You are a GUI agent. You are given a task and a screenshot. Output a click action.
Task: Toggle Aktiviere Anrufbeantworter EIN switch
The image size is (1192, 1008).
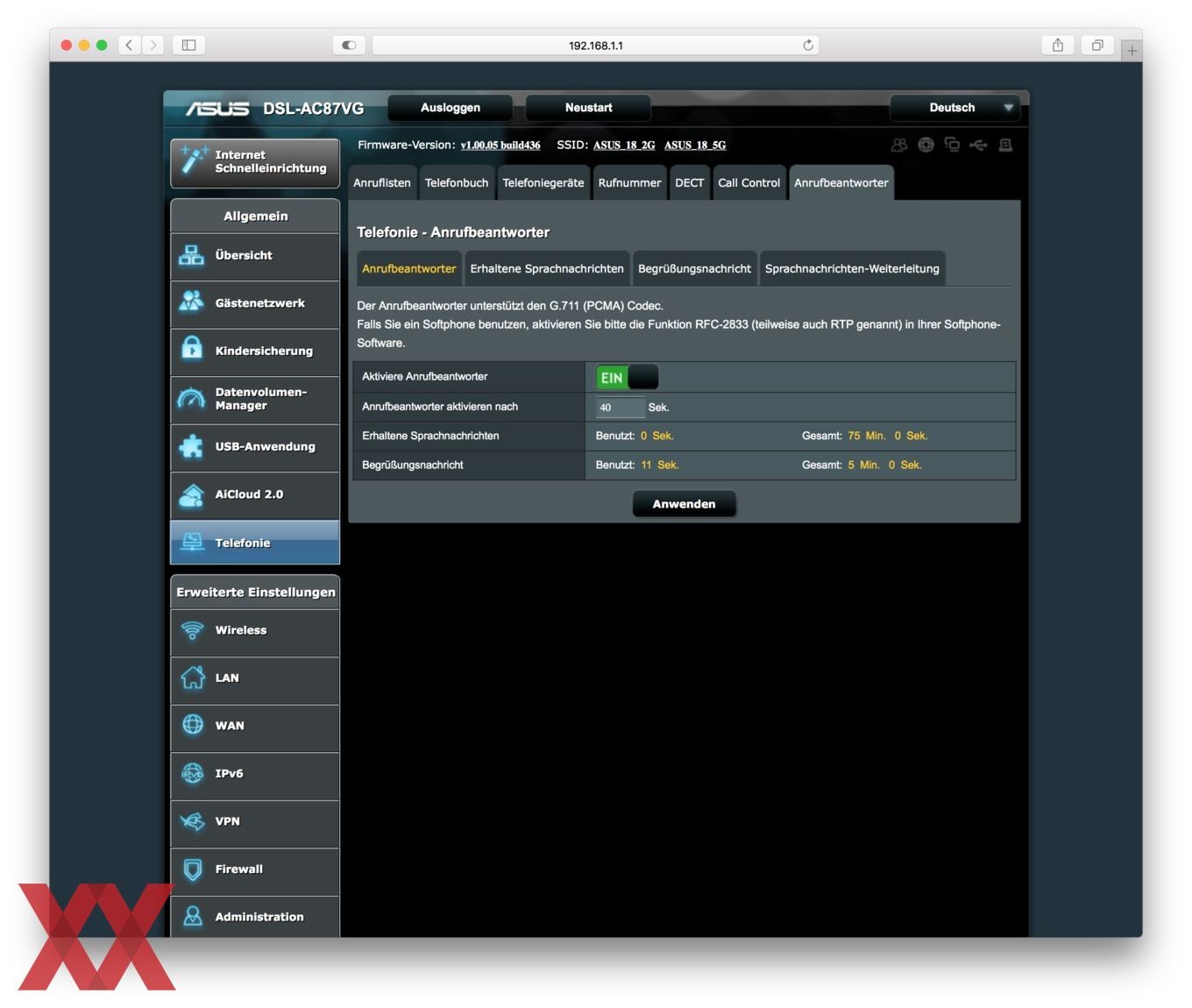click(627, 377)
